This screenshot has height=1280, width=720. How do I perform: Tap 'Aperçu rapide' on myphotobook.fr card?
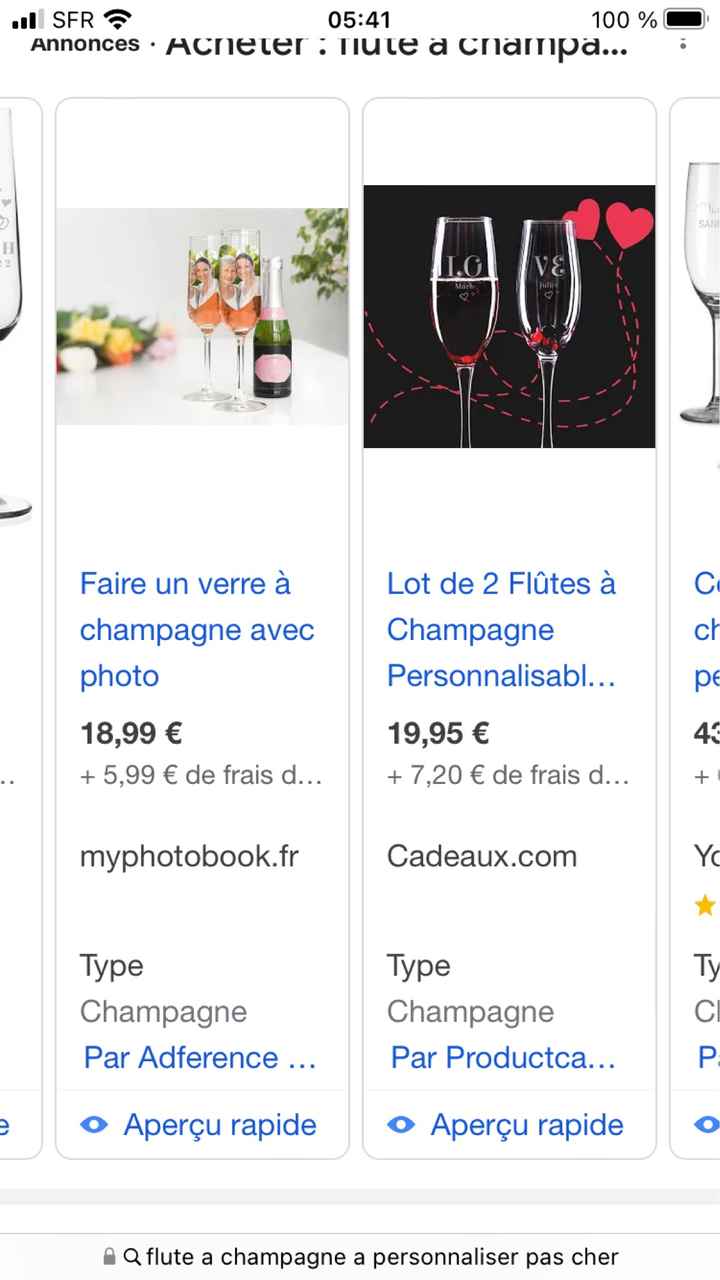coord(220,1125)
